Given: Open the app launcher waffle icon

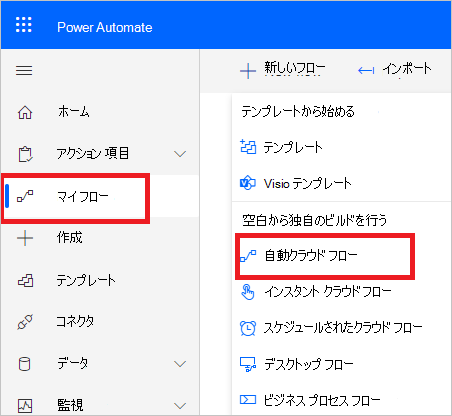Looking at the screenshot, I should coord(24,25).
